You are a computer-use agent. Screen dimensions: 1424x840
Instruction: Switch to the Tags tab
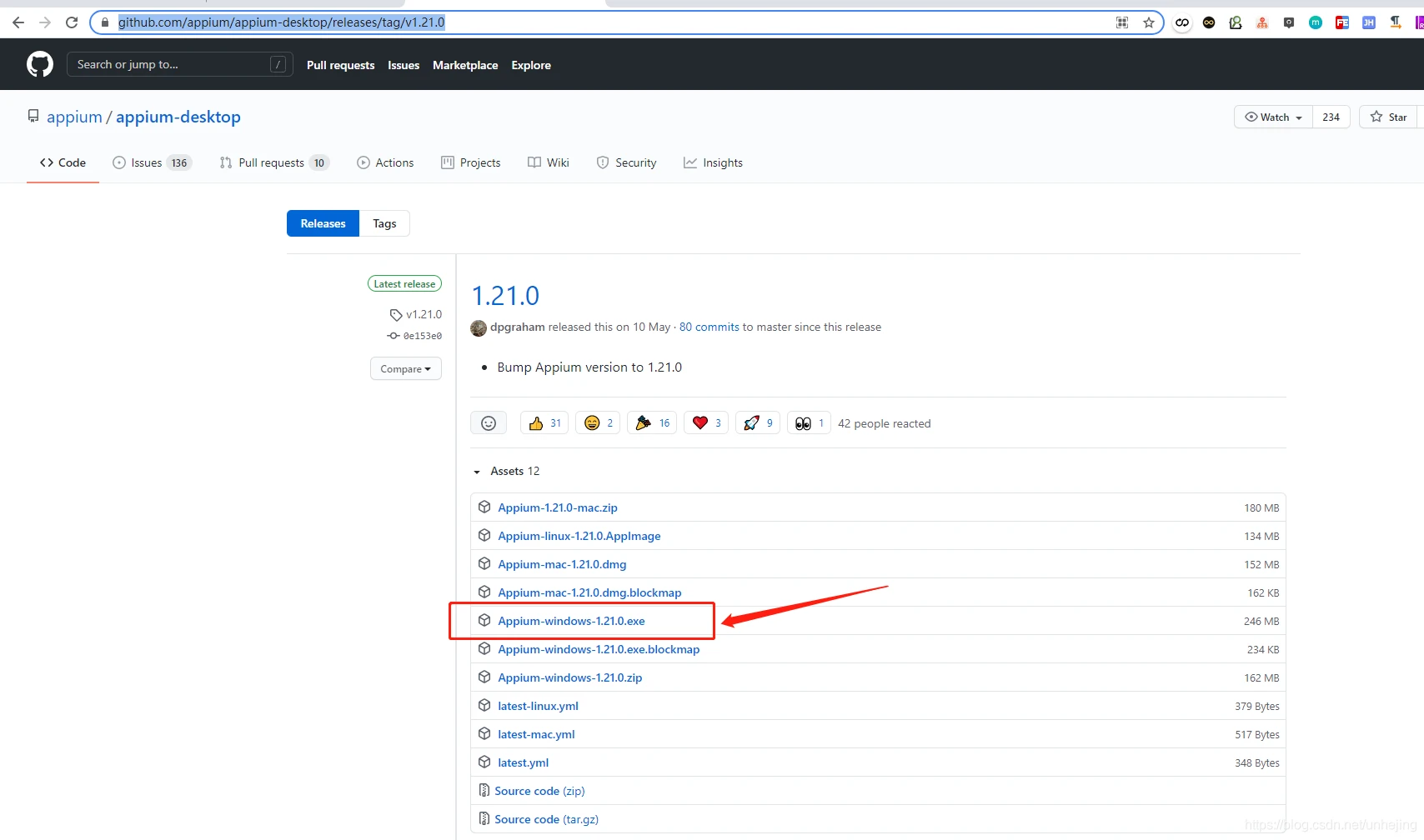[x=384, y=223]
